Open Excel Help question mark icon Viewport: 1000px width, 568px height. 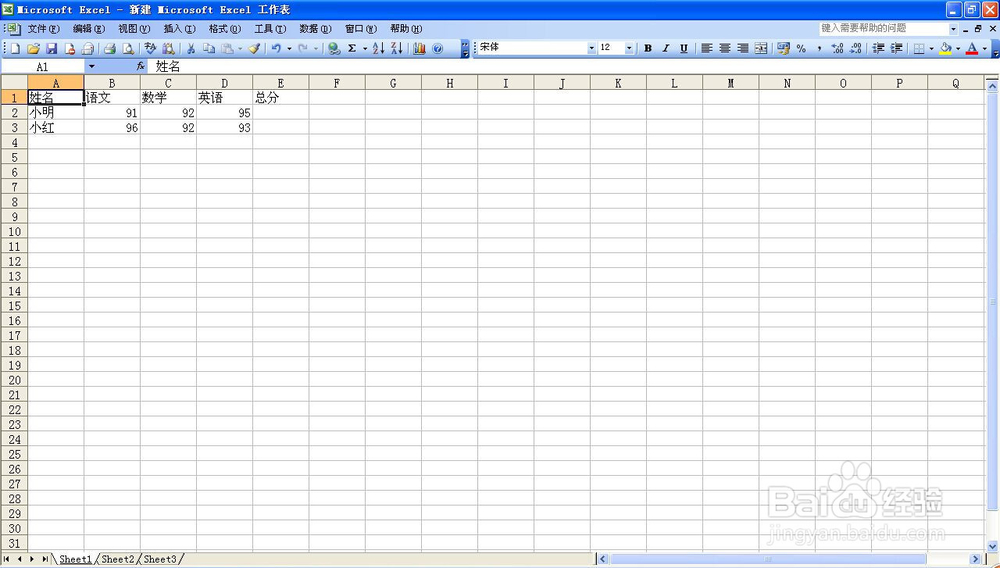[438, 48]
